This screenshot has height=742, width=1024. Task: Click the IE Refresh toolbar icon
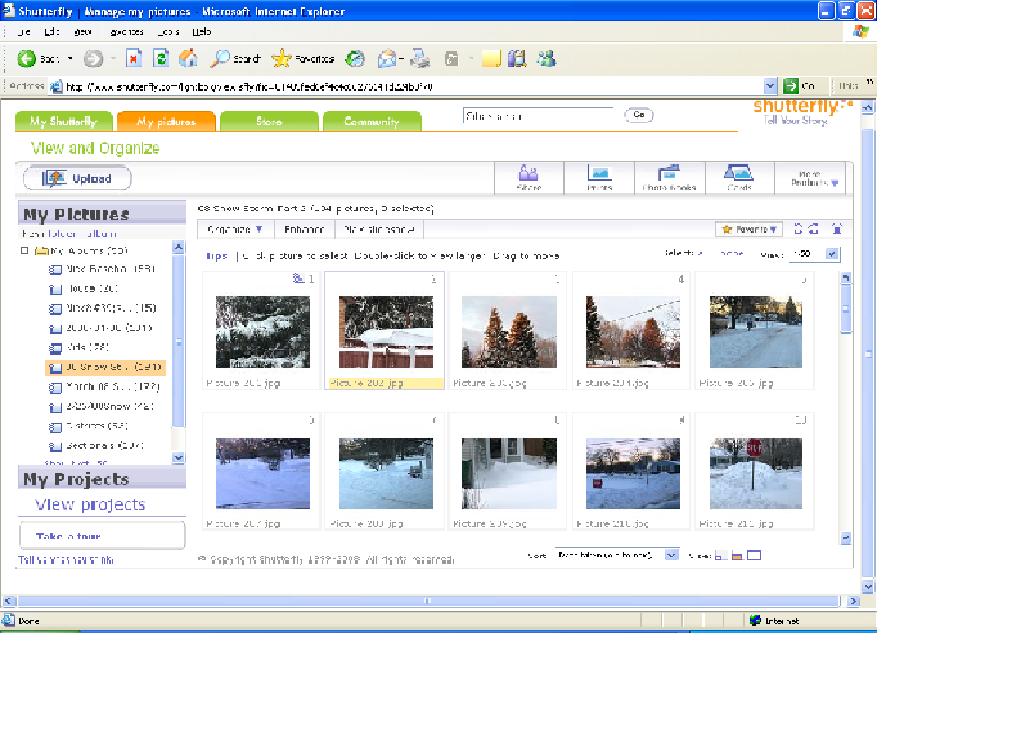coord(161,59)
